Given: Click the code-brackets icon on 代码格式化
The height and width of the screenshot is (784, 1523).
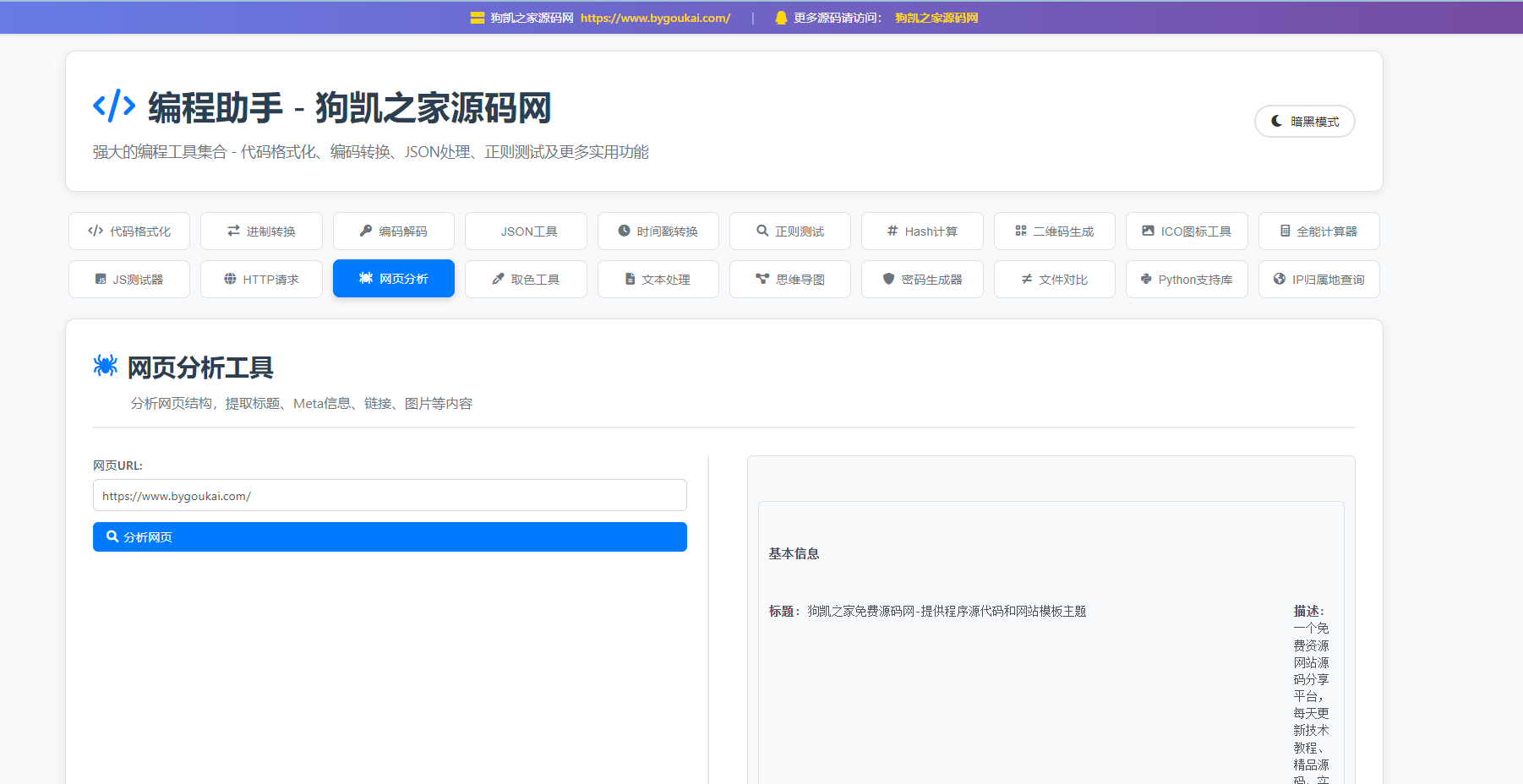Looking at the screenshot, I should 96,231.
